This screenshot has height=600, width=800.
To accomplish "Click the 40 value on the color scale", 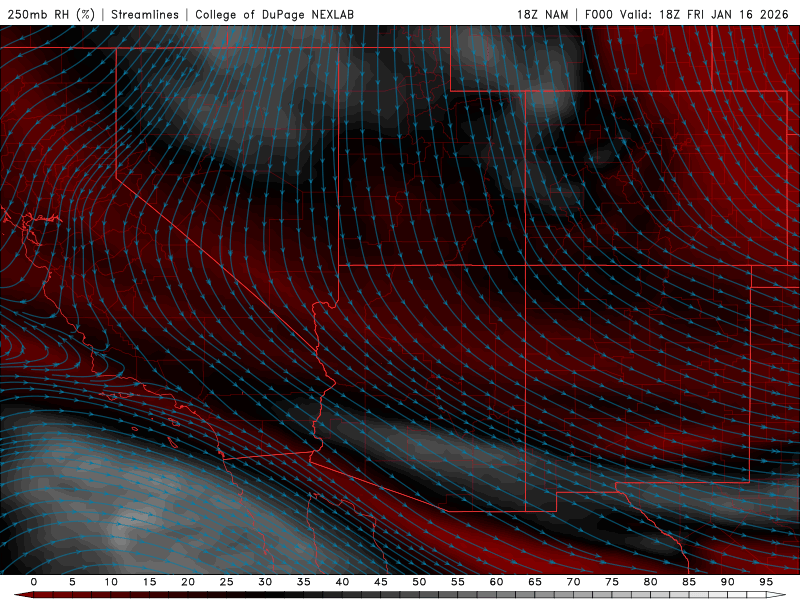I will pos(342,582).
